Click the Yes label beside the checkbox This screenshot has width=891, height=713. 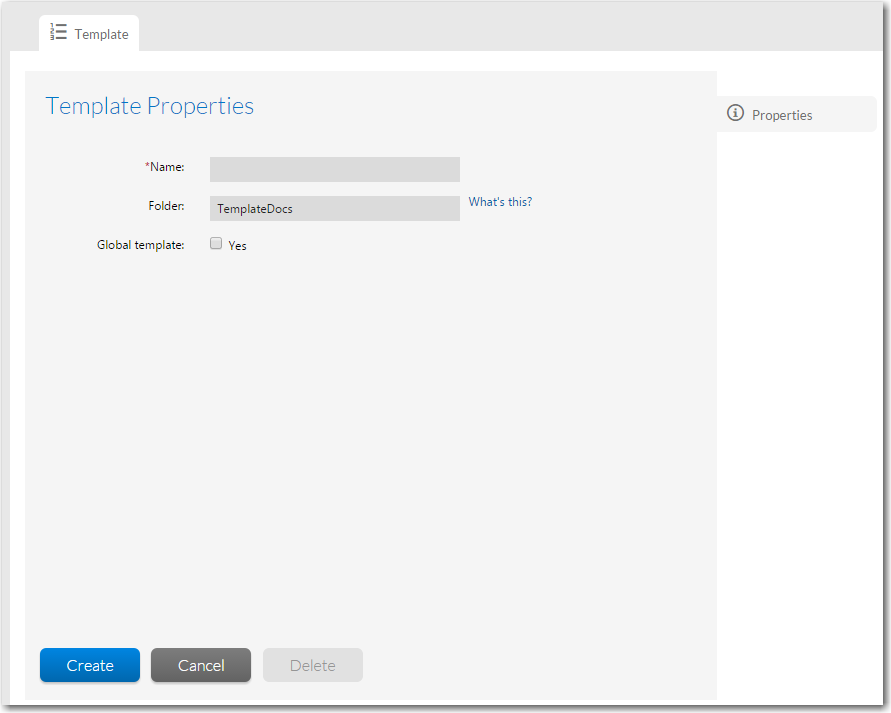[x=237, y=245]
